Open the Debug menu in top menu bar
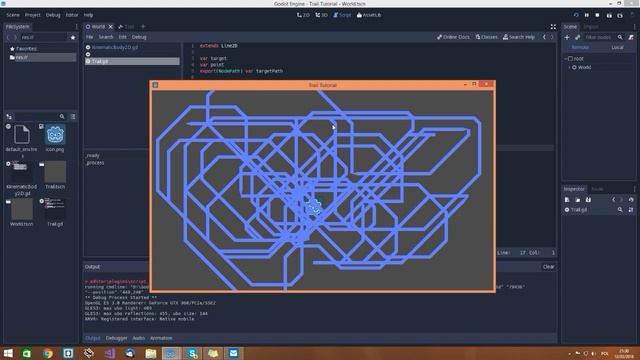The image size is (640, 360). click(x=53, y=15)
